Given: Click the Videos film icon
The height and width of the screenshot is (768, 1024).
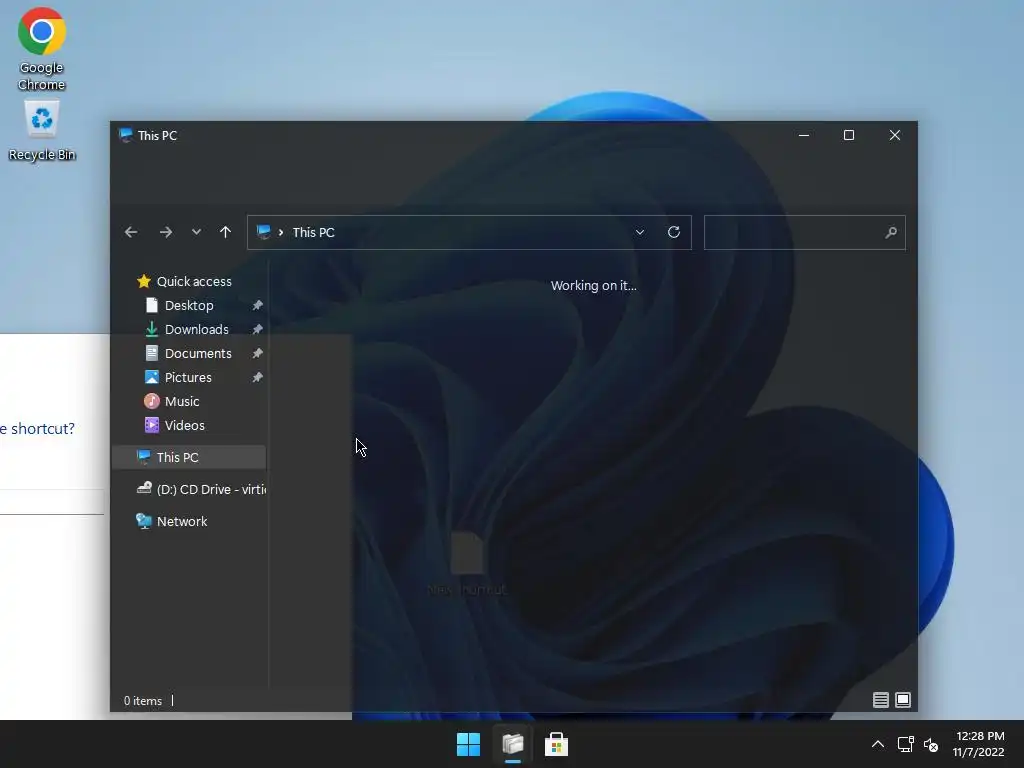Looking at the screenshot, I should point(152,425).
